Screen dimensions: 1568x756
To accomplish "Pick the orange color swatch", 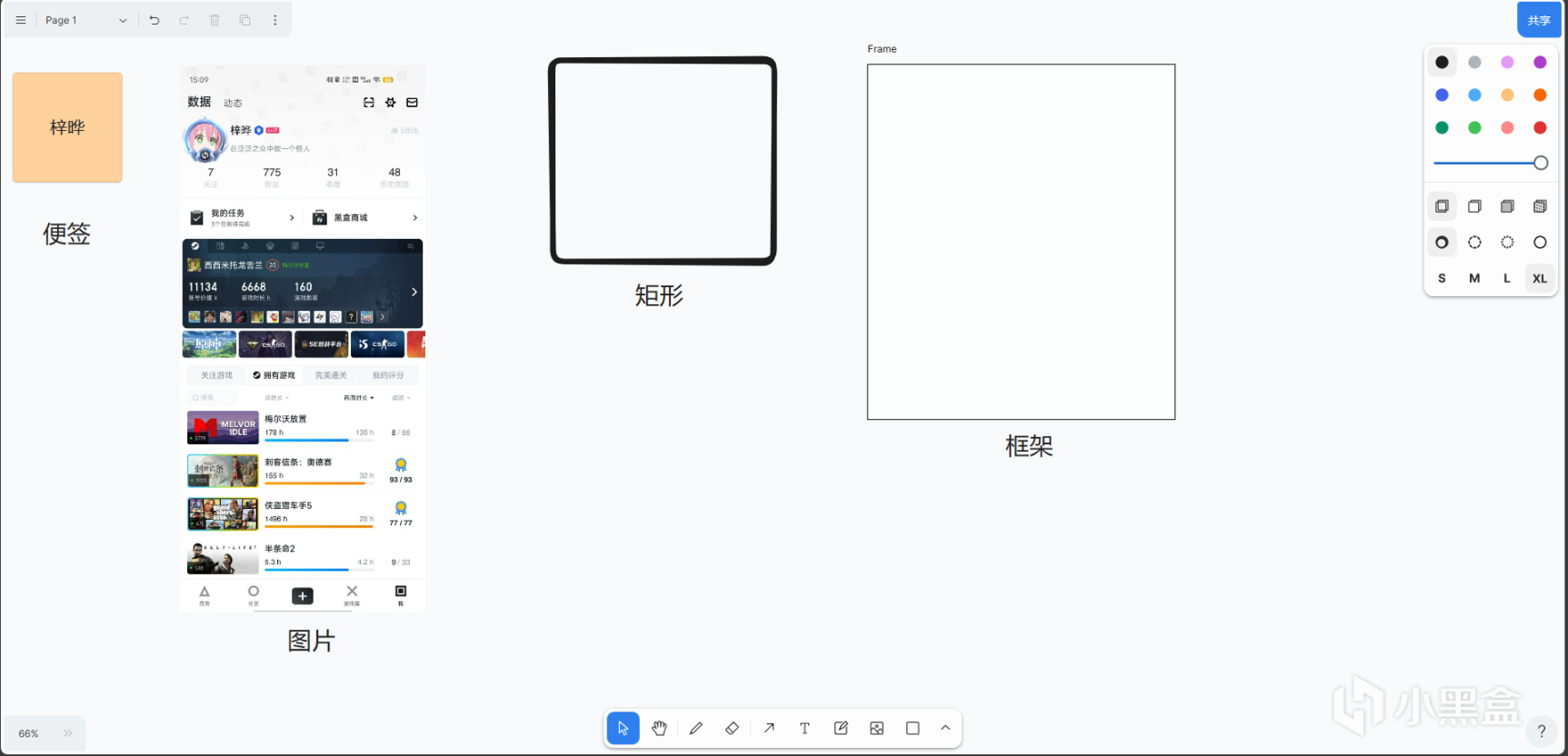I will click(1540, 95).
